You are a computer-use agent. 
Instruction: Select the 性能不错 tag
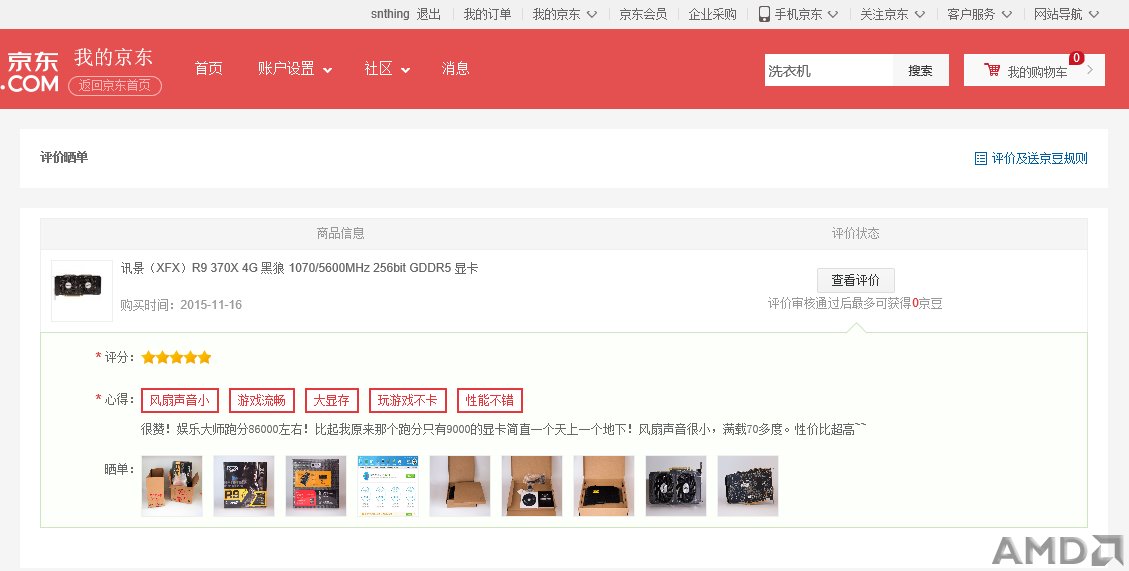pyautogui.click(x=490, y=400)
